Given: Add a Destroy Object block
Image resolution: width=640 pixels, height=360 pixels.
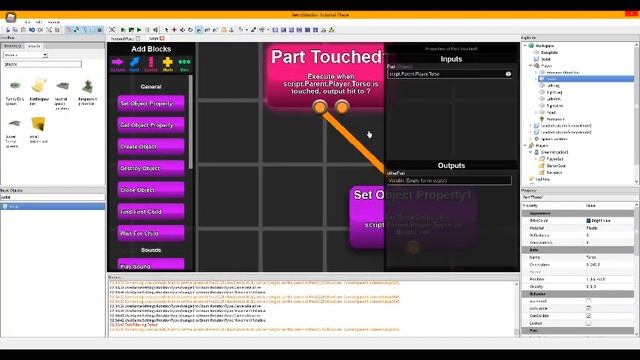Looking at the screenshot, I should (151, 169).
